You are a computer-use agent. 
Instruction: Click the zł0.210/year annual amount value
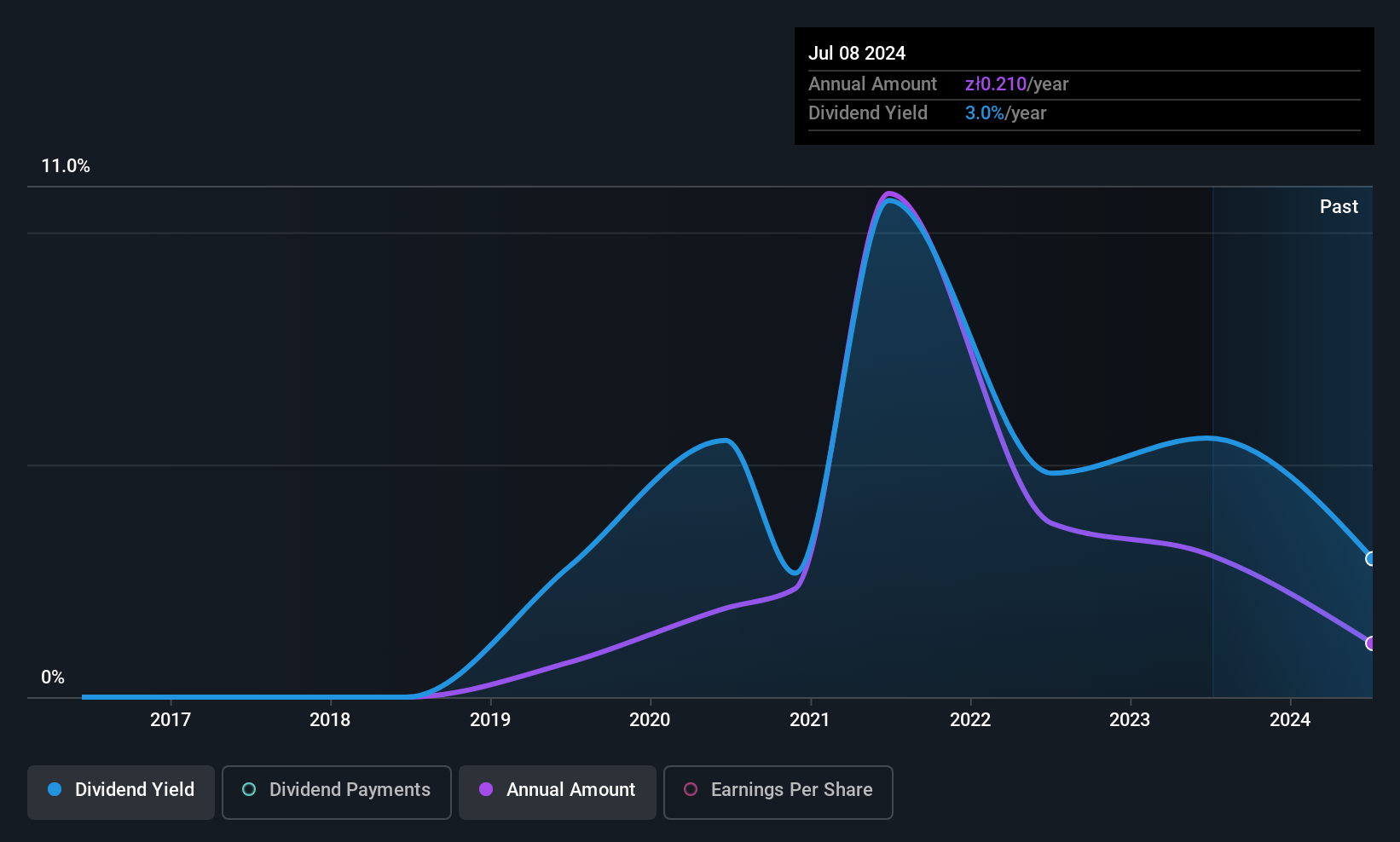pos(1016,84)
